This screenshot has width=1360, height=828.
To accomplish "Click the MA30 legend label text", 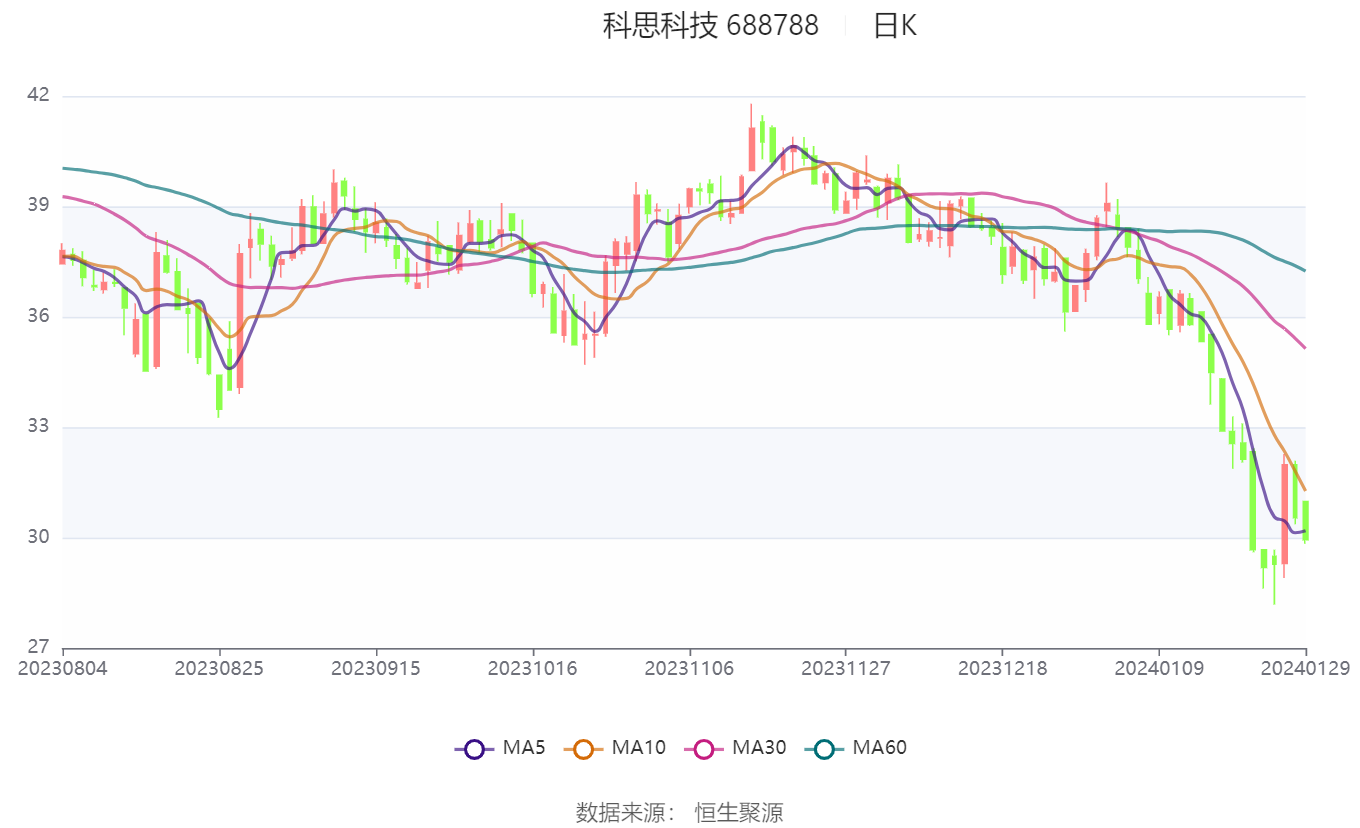I will pyautogui.click(x=759, y=747).
